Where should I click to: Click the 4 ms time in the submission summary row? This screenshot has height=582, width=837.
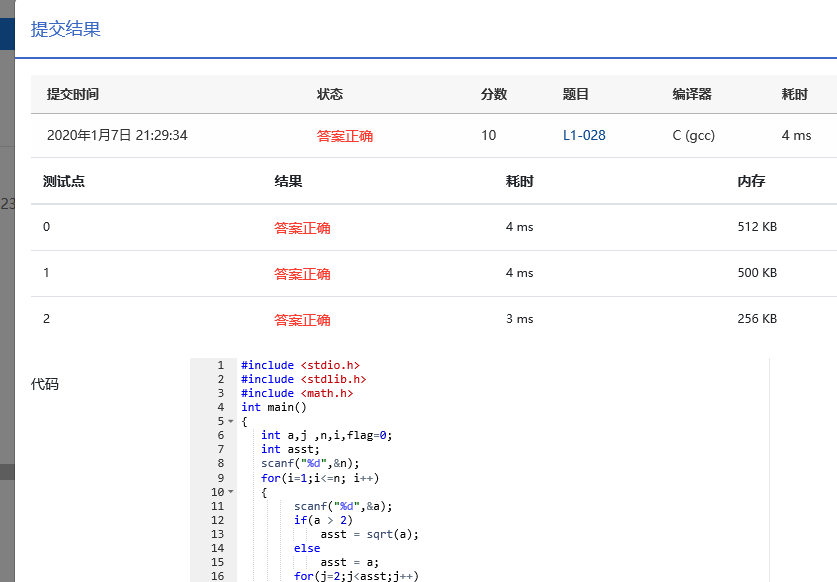[x=796, y=136]
